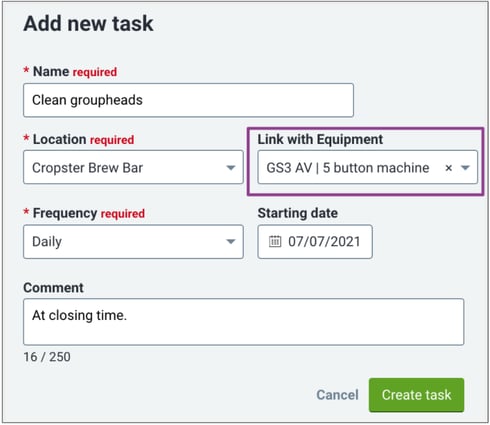
Task: Create the new task
Action: pos(416,395)
